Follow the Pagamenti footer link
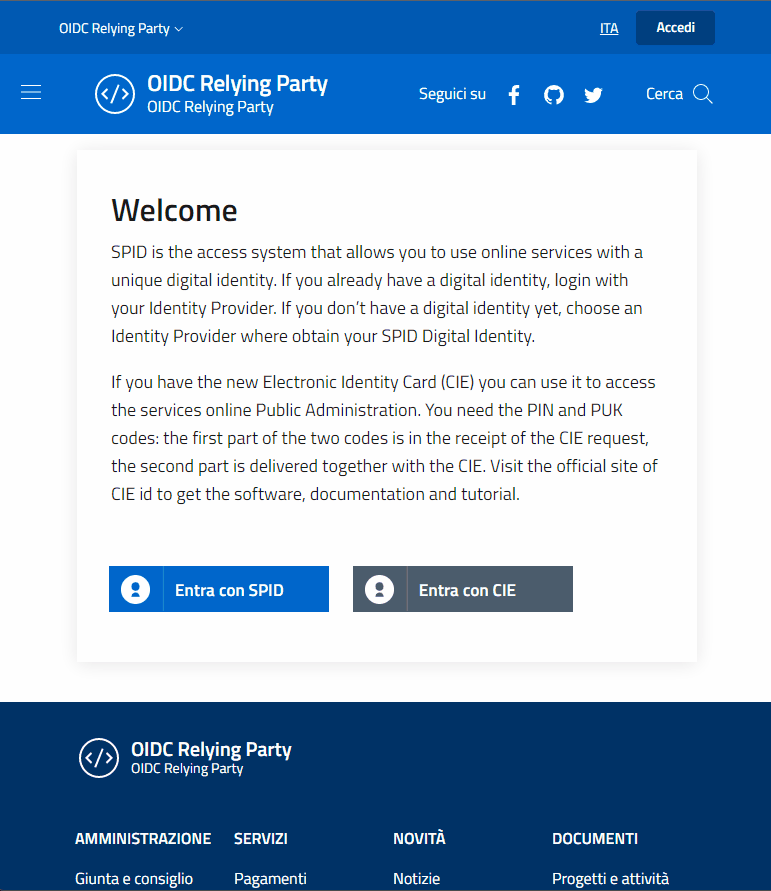The image size is (771, 891). pyautogui.click(x=270, y=879)
